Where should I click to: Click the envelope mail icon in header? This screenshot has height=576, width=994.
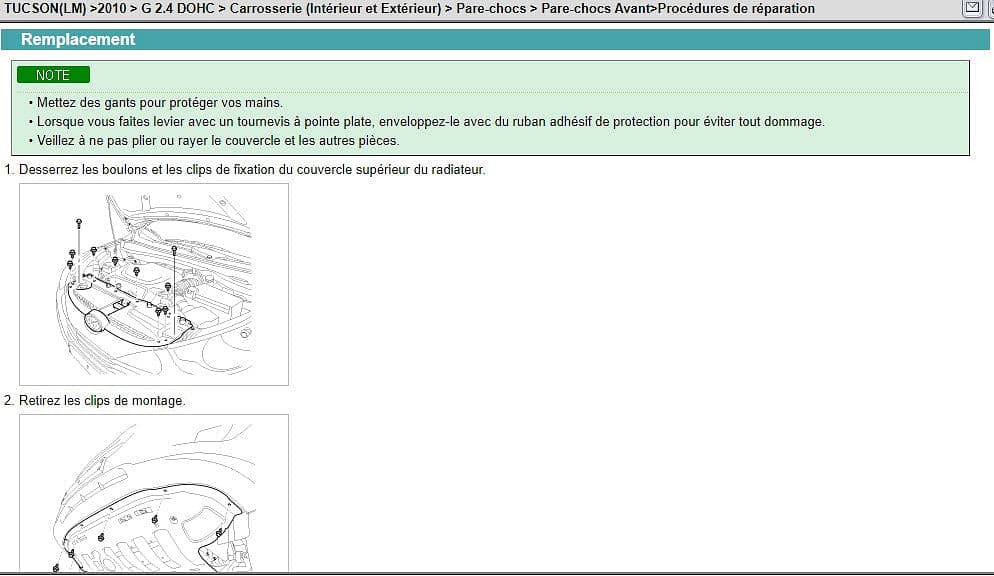click(x=970, y=8)
